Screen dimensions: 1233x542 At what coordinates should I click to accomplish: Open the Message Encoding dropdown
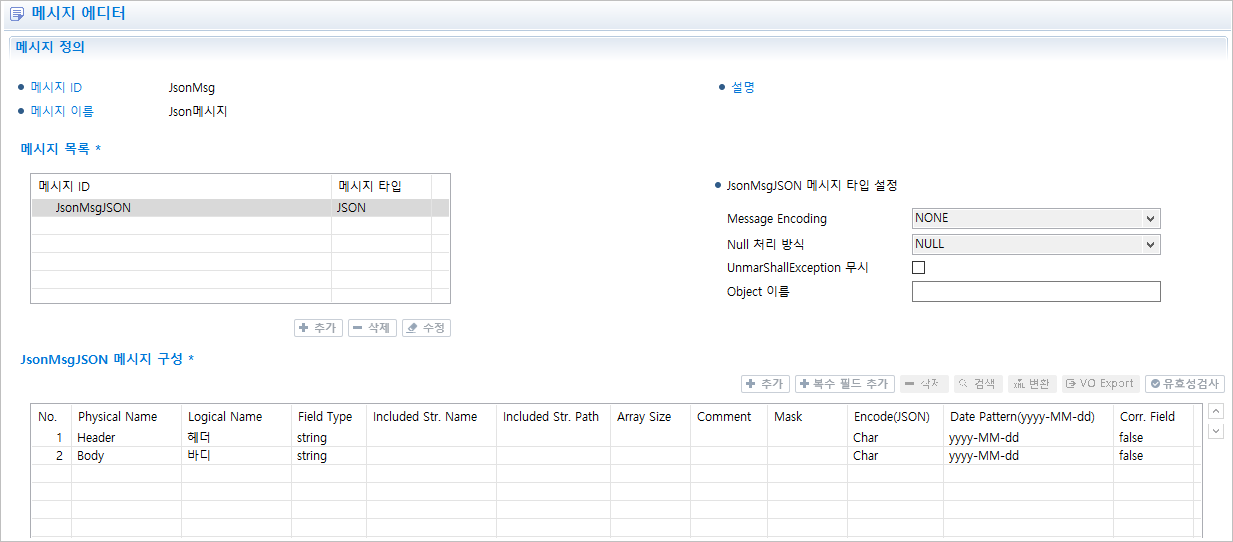[x=1036, y=218]
